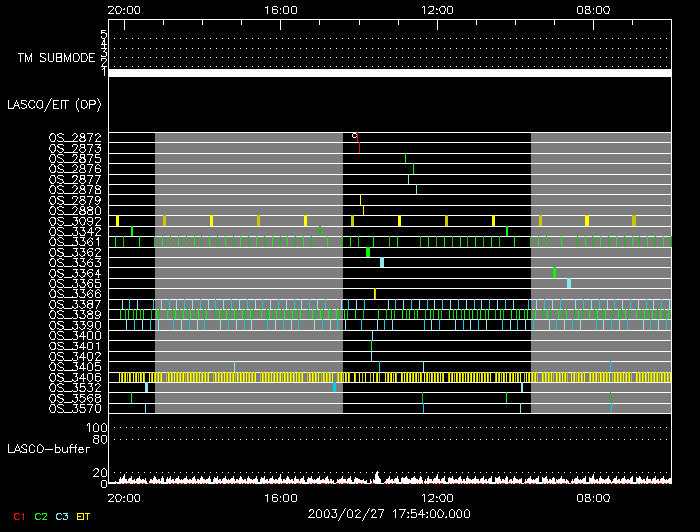This screenshot has height=532, width=700.
Task: Select the OS_3361 row label
Action: coord(75,241)
